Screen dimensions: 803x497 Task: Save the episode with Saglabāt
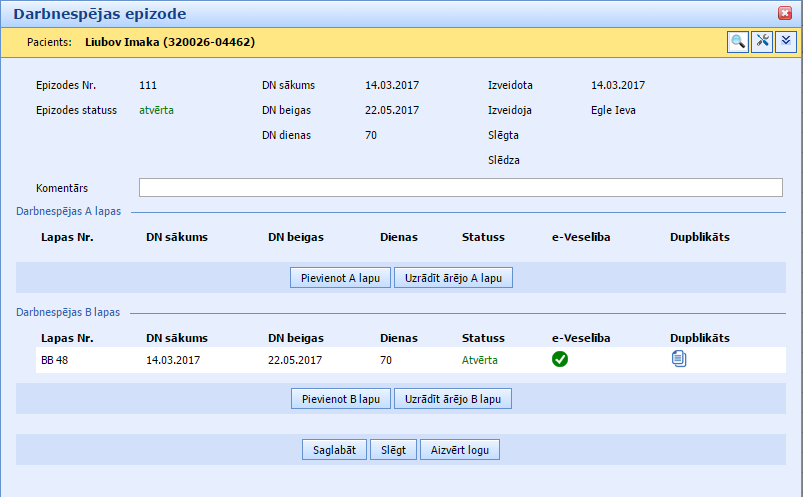334,450
